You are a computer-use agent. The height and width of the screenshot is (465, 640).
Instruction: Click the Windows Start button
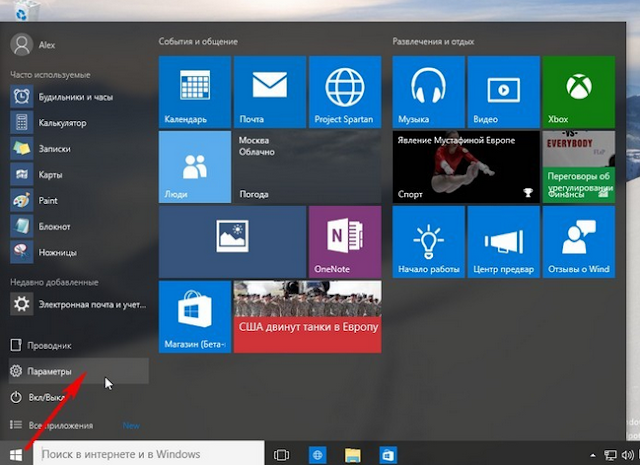click(x=16, y=454)
